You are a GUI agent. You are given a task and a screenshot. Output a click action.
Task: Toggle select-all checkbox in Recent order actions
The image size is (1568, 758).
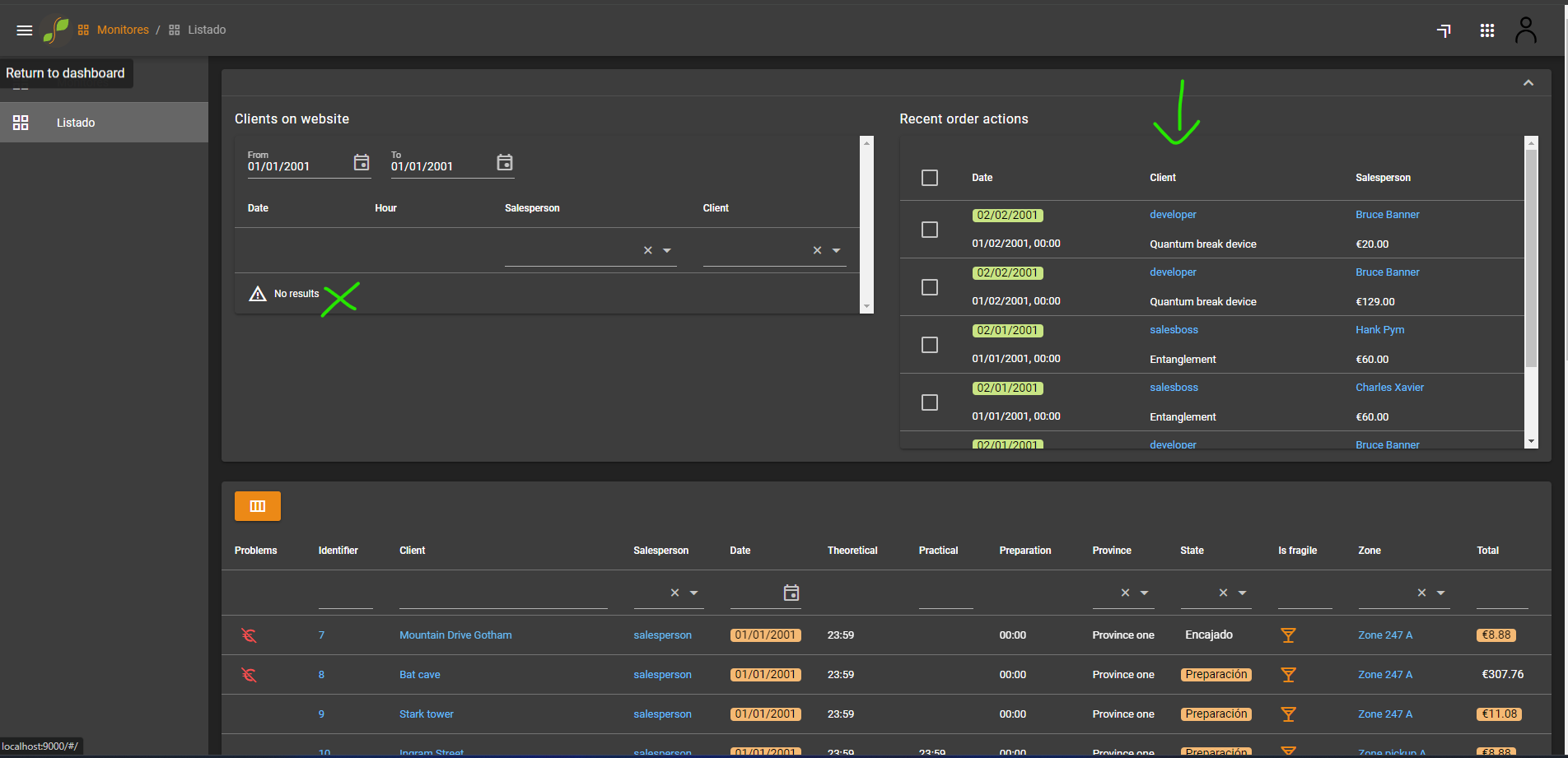(930, 178)
